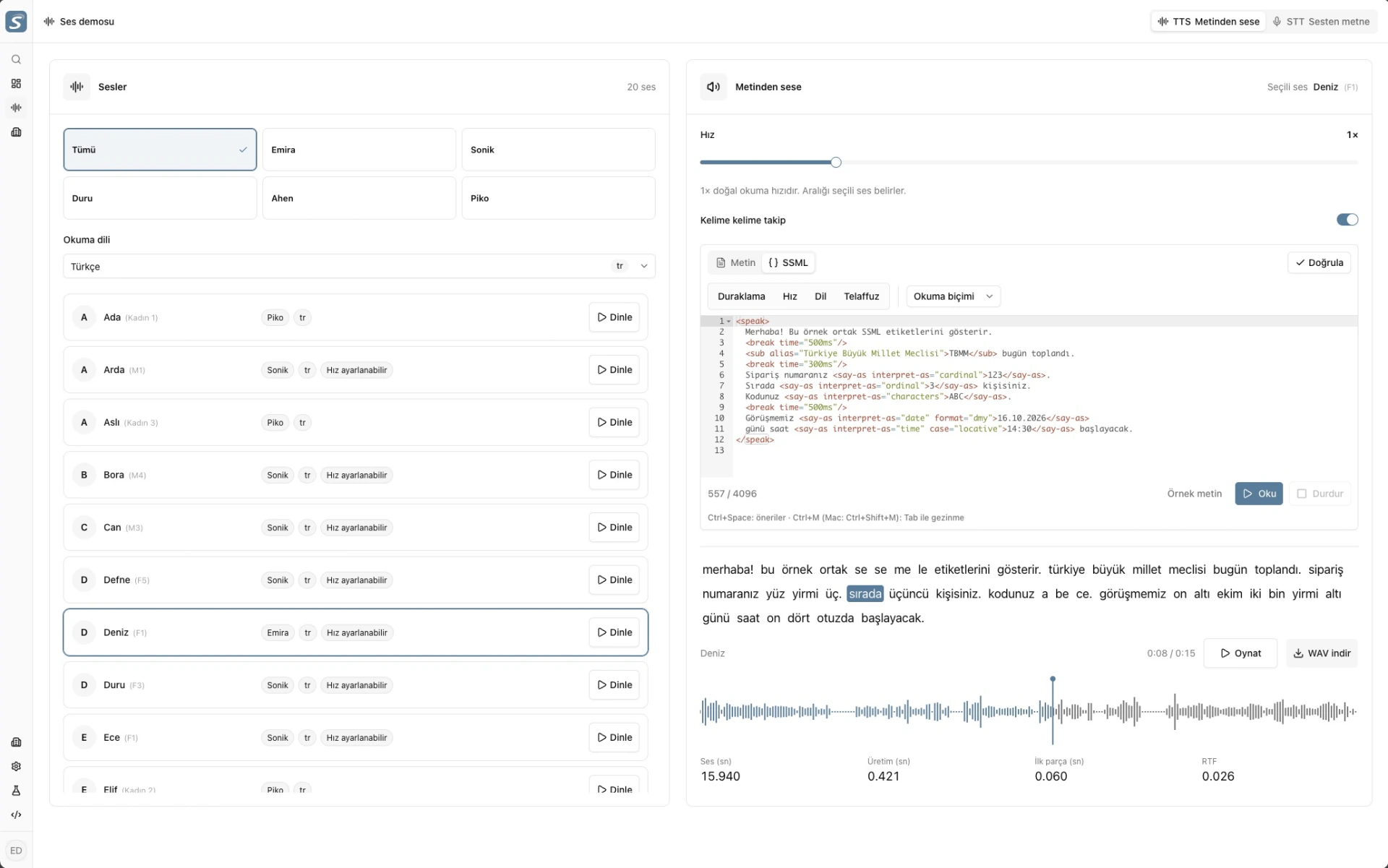The height and width of the screenshot is (868, 1388).
Task: Click the app logo in the sidebar
Action: (x=16, y=22)
